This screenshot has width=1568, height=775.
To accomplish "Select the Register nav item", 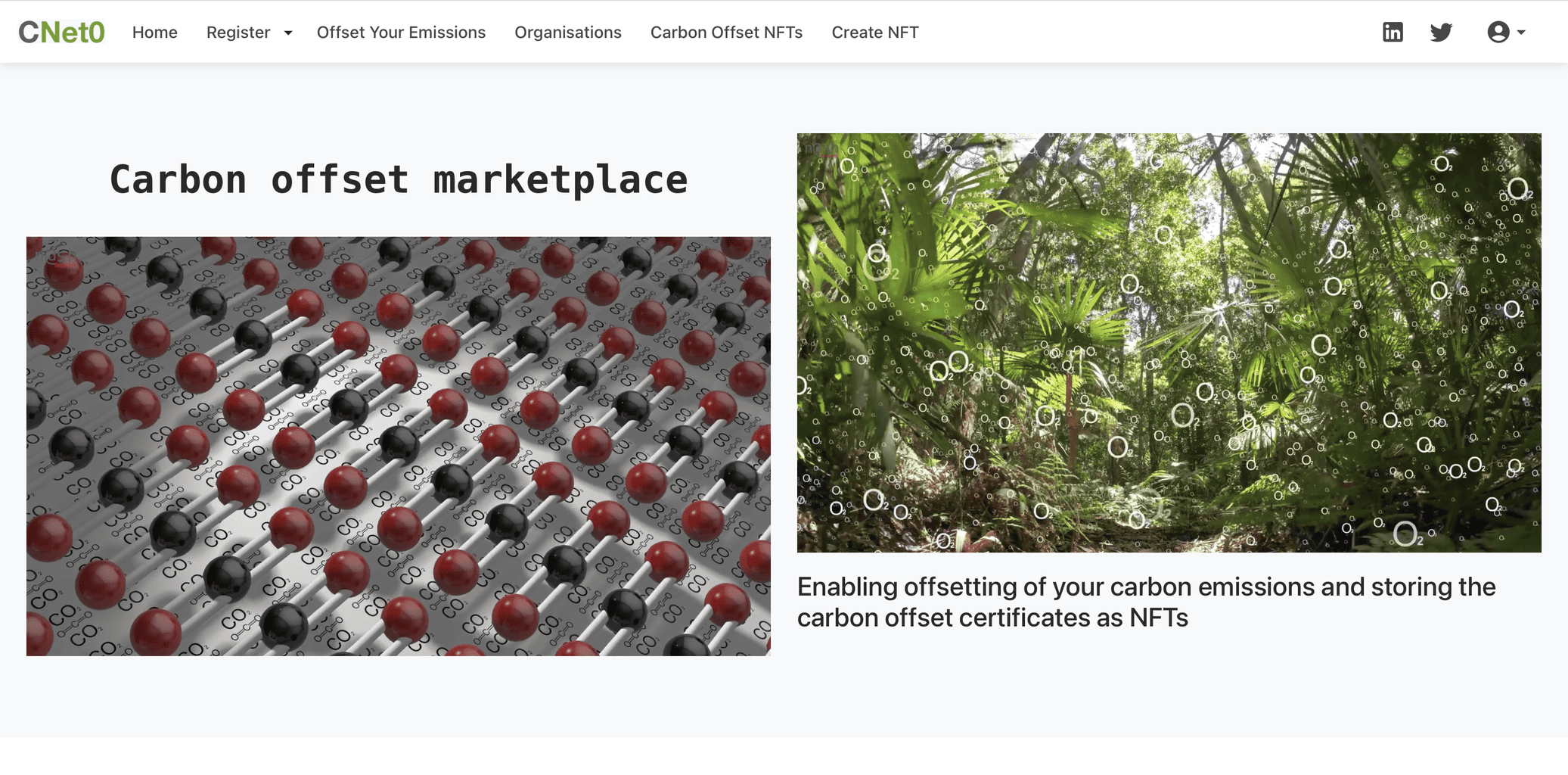I will coord(238,33).
